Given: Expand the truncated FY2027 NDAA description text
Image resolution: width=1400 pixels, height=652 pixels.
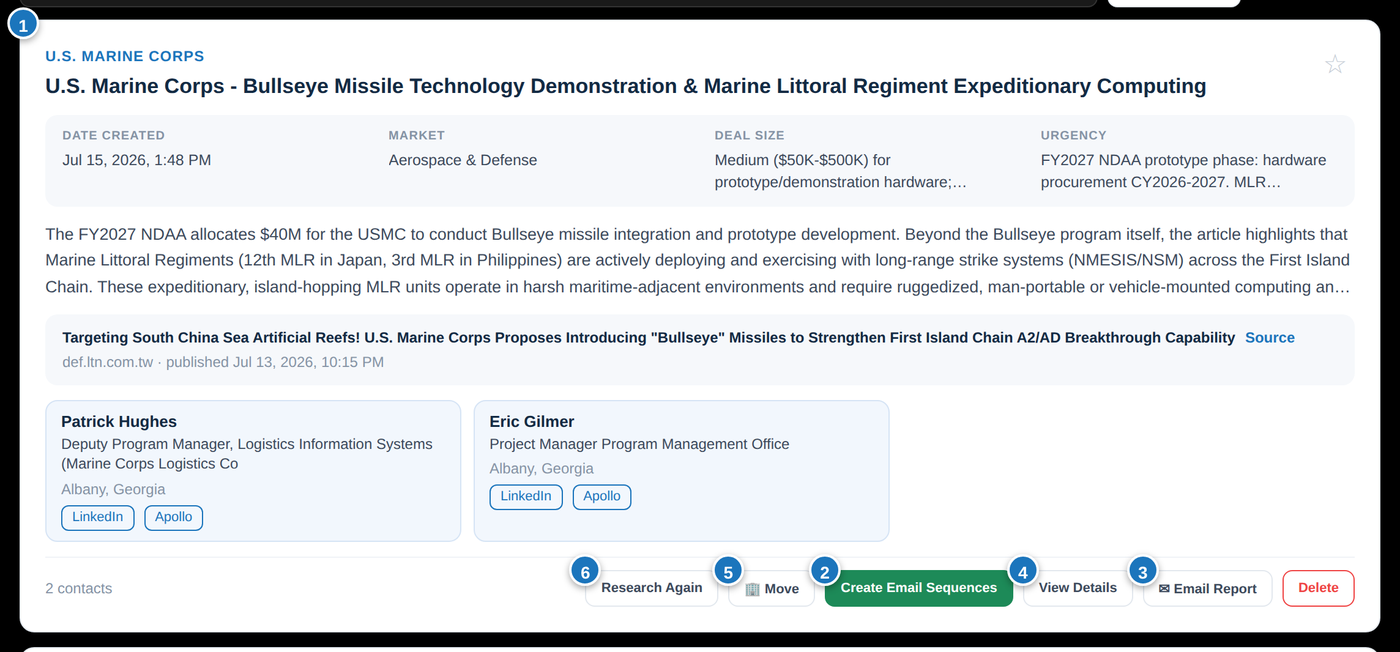Looking at the screenshot, I should coord(698,261).
